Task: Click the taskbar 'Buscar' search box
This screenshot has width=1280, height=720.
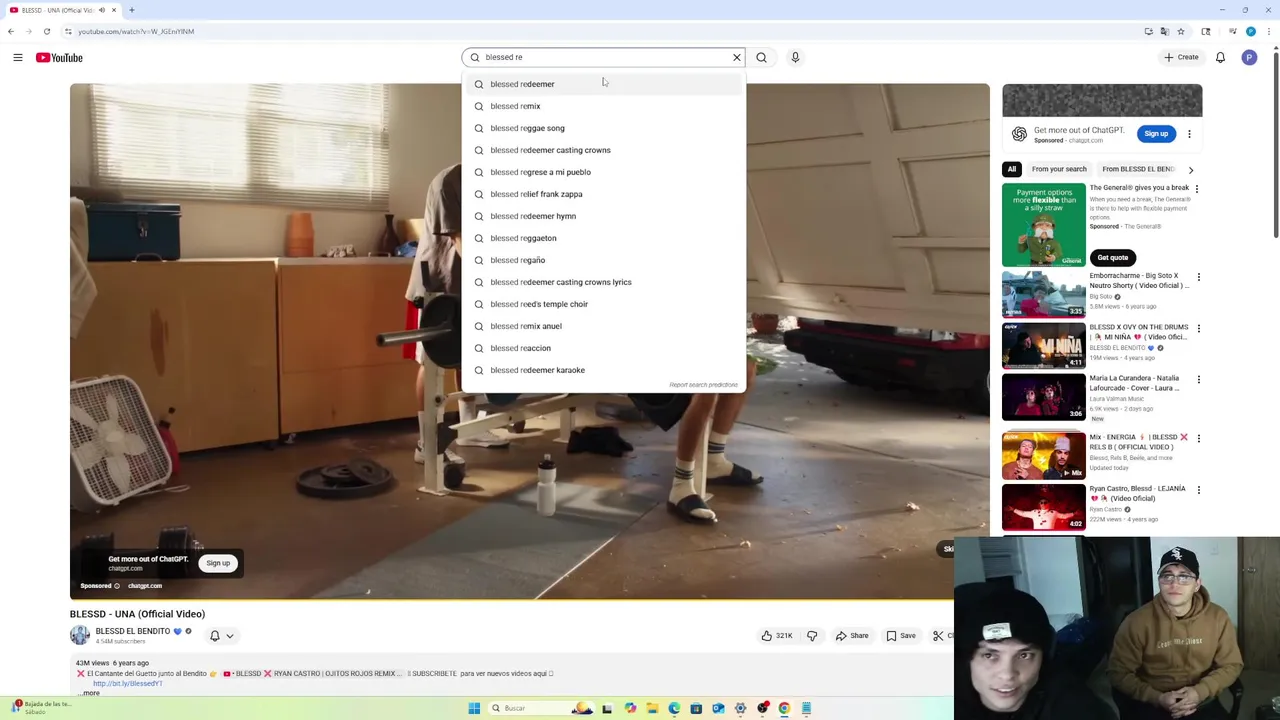Action: tap(540, 708)
